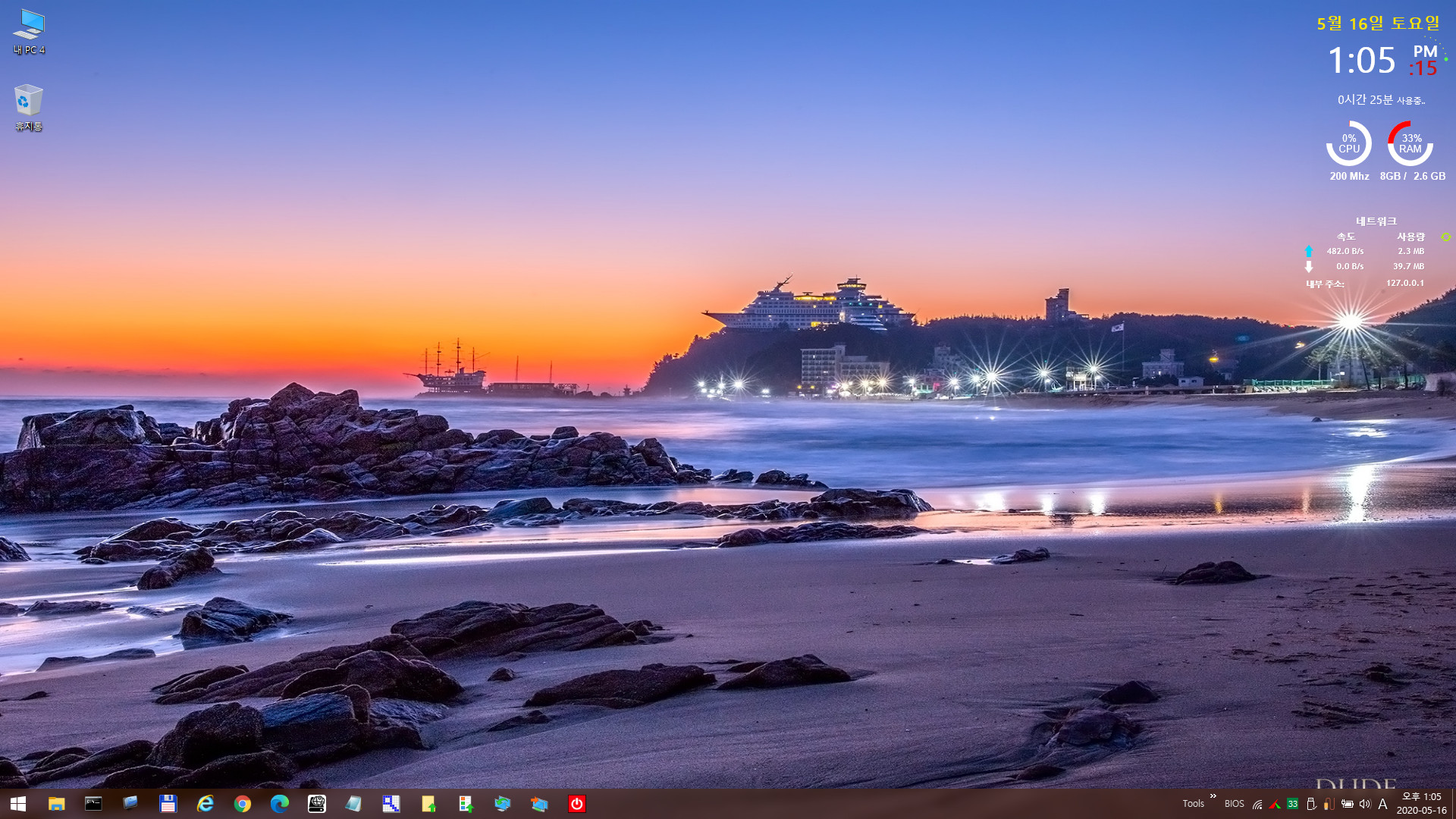The image size is (1456, 819).
Task: Open the safely remove USB tray icon
Action: [x=1310, y=804]
